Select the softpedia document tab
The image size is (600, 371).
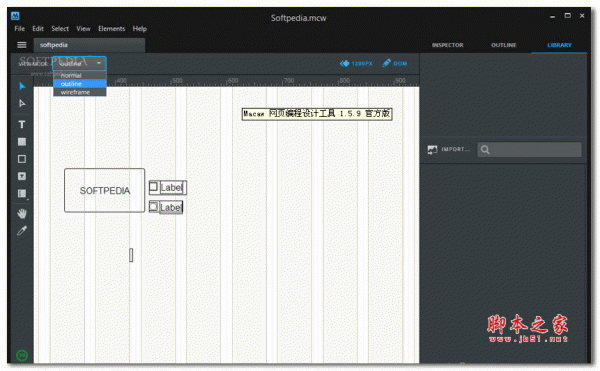click(89, 45)
